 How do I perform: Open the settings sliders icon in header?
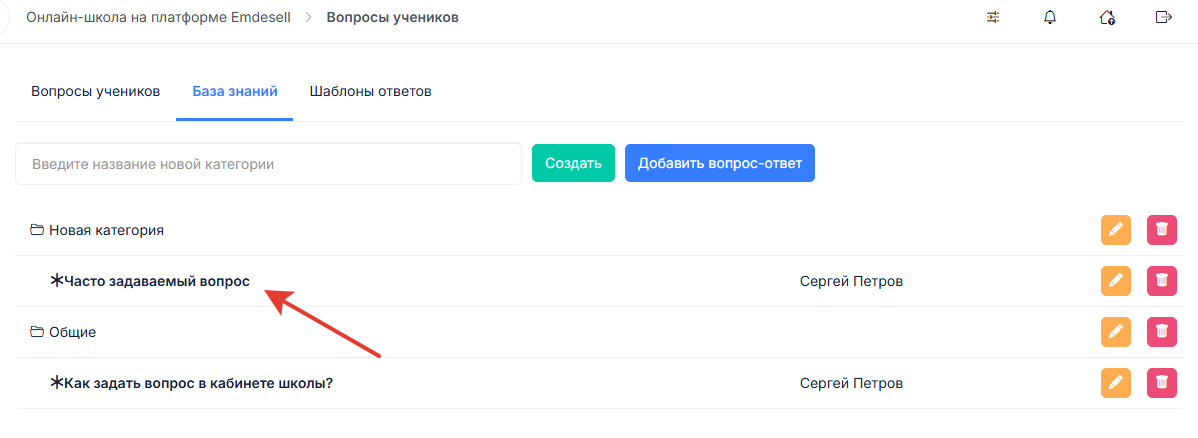tap(993, 17)
